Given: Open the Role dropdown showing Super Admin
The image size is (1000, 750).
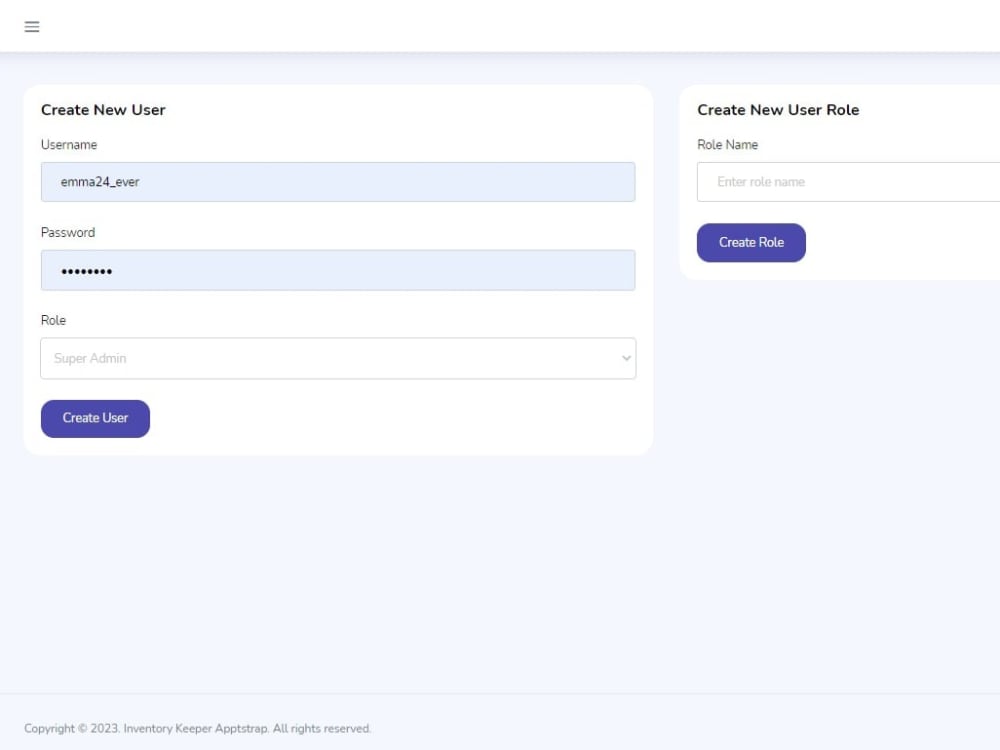Looking at the screenshot, I should (x=337, y=358).
